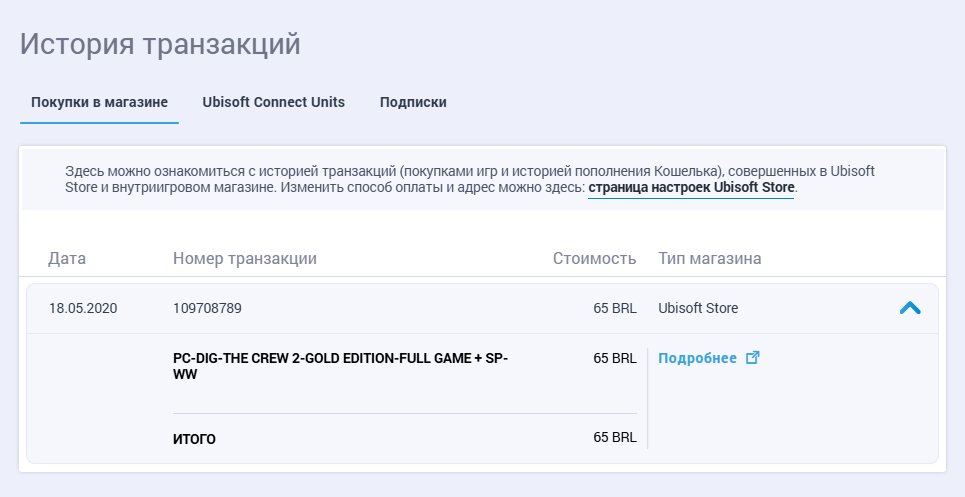Select the Покупки в магазине tab
The height and width of the screenshot is (497, 965).
[99, 102]
